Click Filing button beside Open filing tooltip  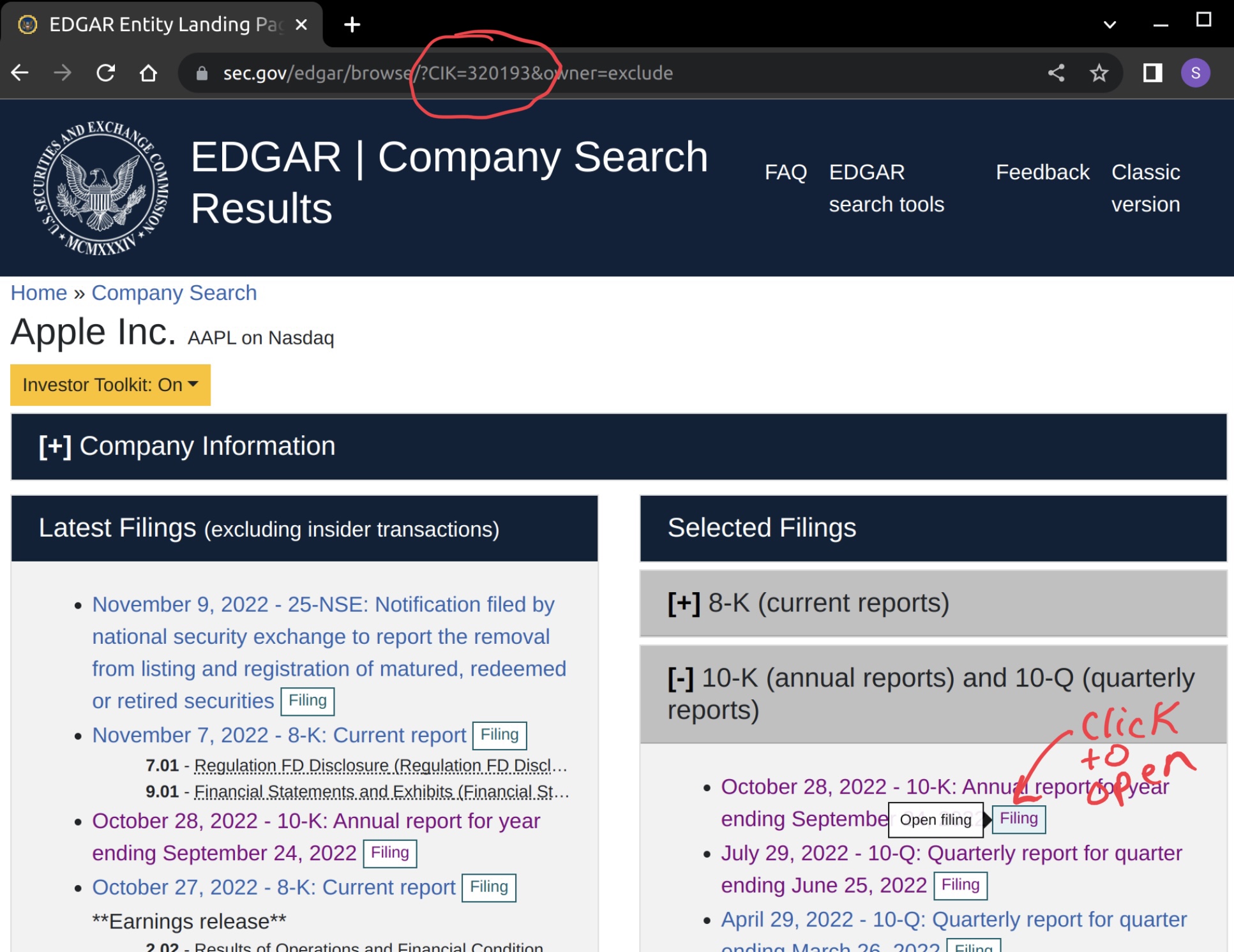pyautogui.click(x=1019, y=819)
